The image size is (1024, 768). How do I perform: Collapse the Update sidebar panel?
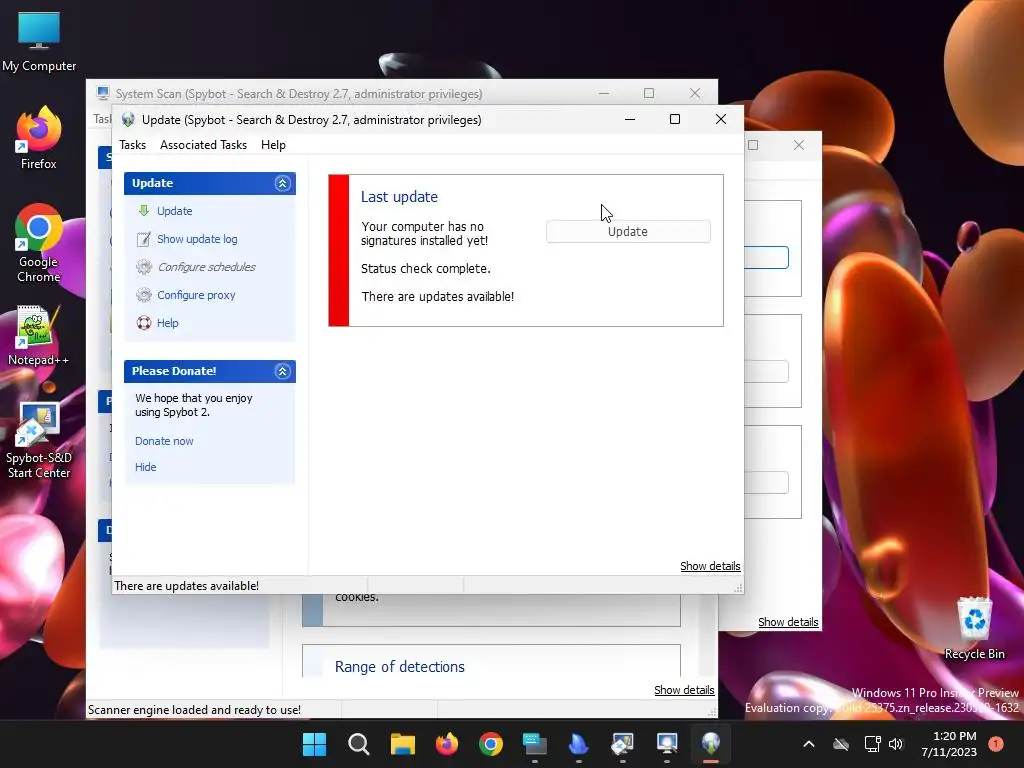[282, 184]
